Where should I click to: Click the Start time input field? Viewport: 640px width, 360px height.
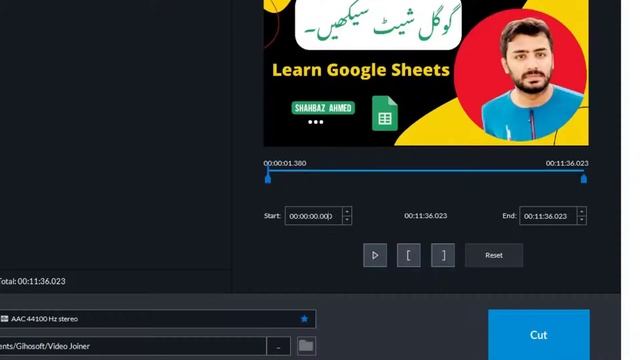point(313,216)
